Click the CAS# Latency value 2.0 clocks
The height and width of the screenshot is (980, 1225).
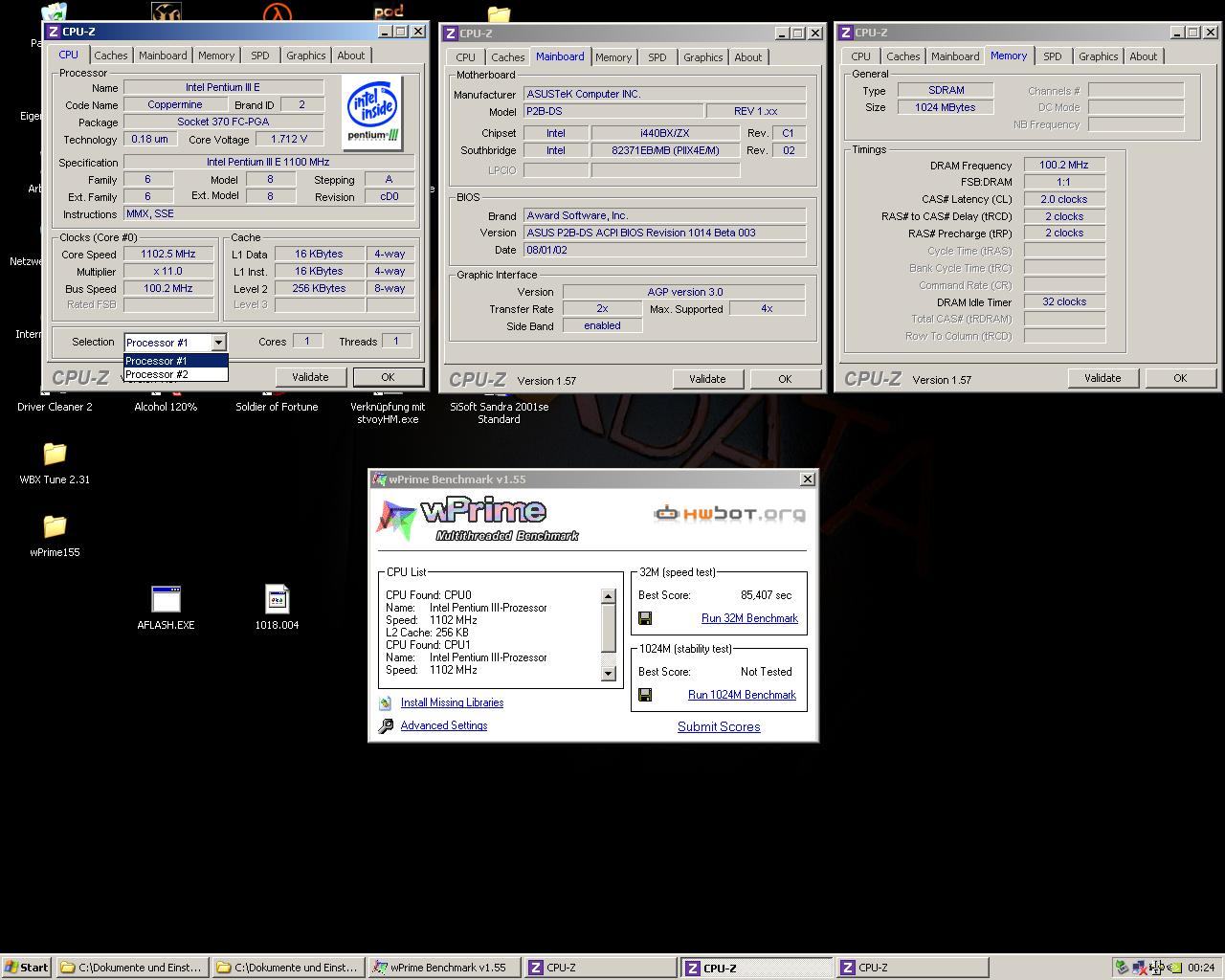tap(1064, 199)
